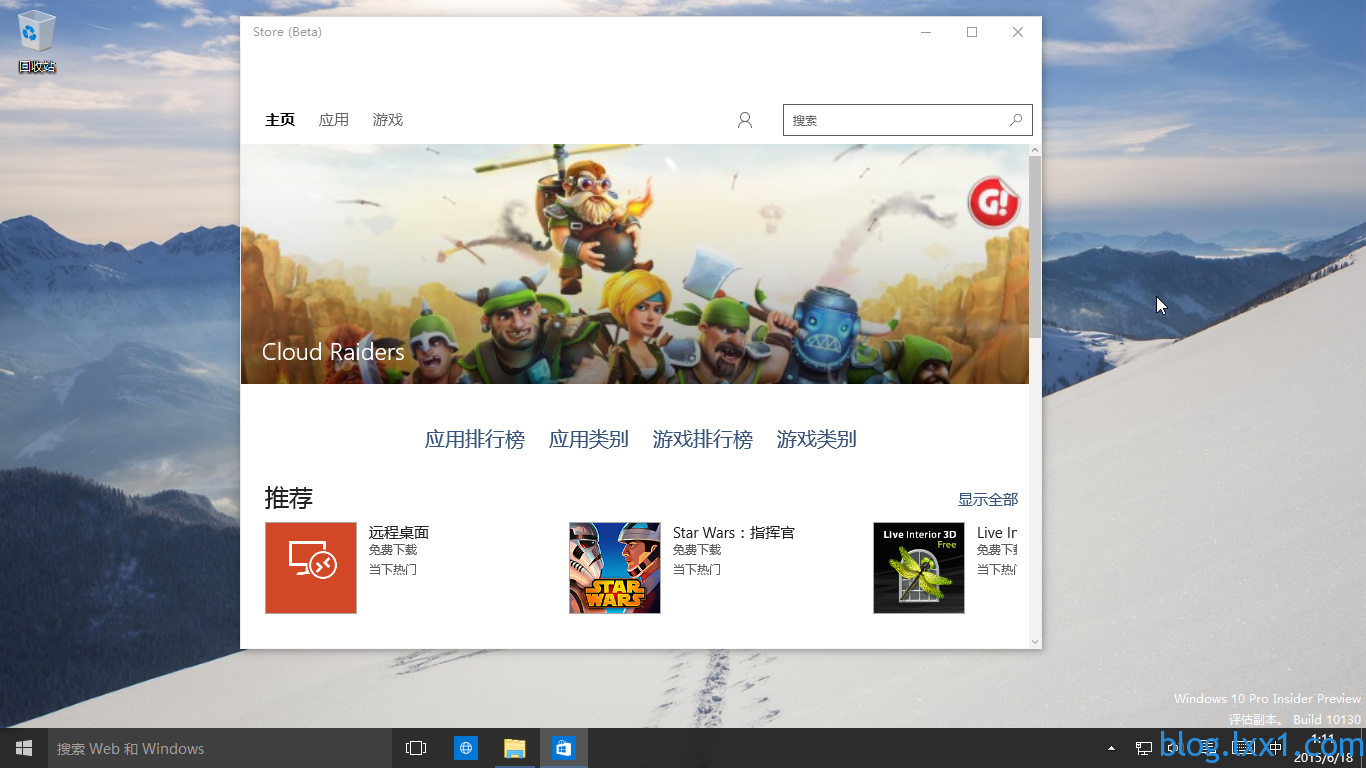Image resolution: width=1366 pixels, height=768 pixels.
Task: Open the 远程桌面 app tile icon
Action: pos(311,568)
